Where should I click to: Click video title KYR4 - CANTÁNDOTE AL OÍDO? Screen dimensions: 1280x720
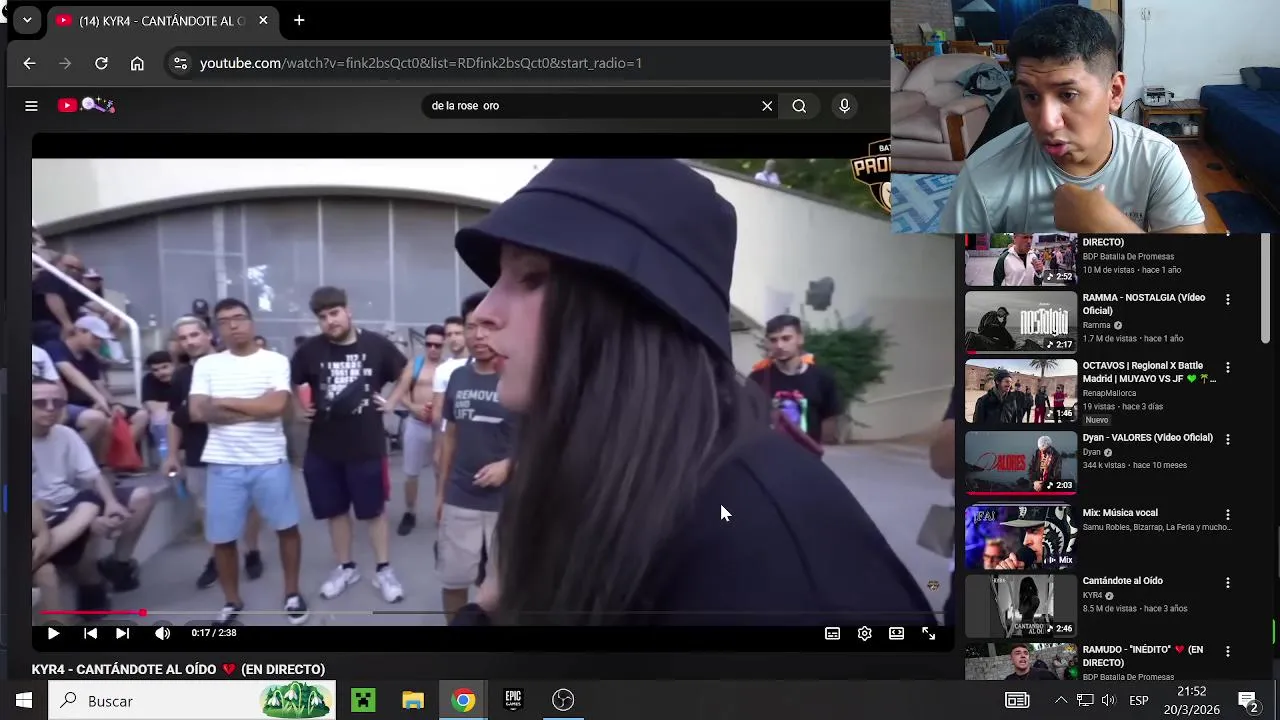pyautogui.click(x=178, y=669)
